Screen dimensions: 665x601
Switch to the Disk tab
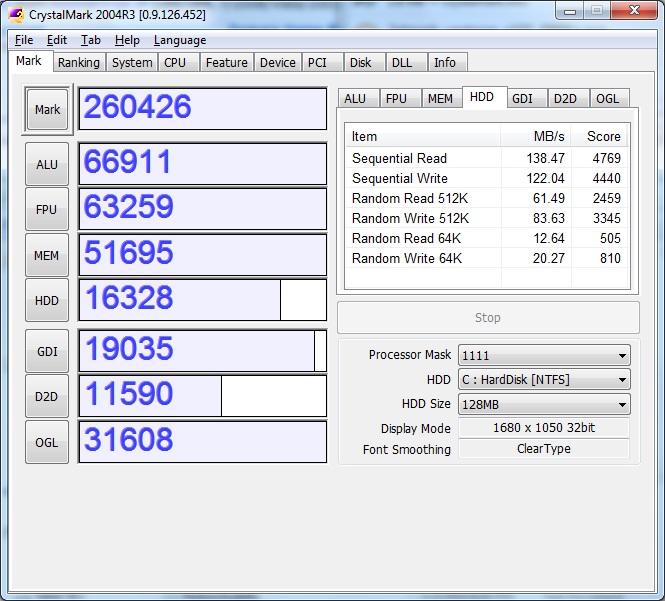365,62
